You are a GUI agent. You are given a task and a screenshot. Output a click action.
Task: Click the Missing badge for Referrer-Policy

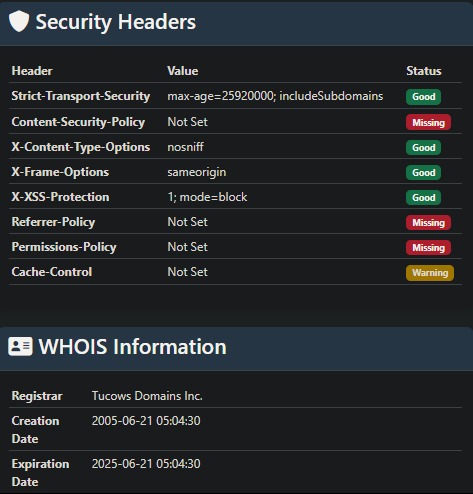click(428, 222)
